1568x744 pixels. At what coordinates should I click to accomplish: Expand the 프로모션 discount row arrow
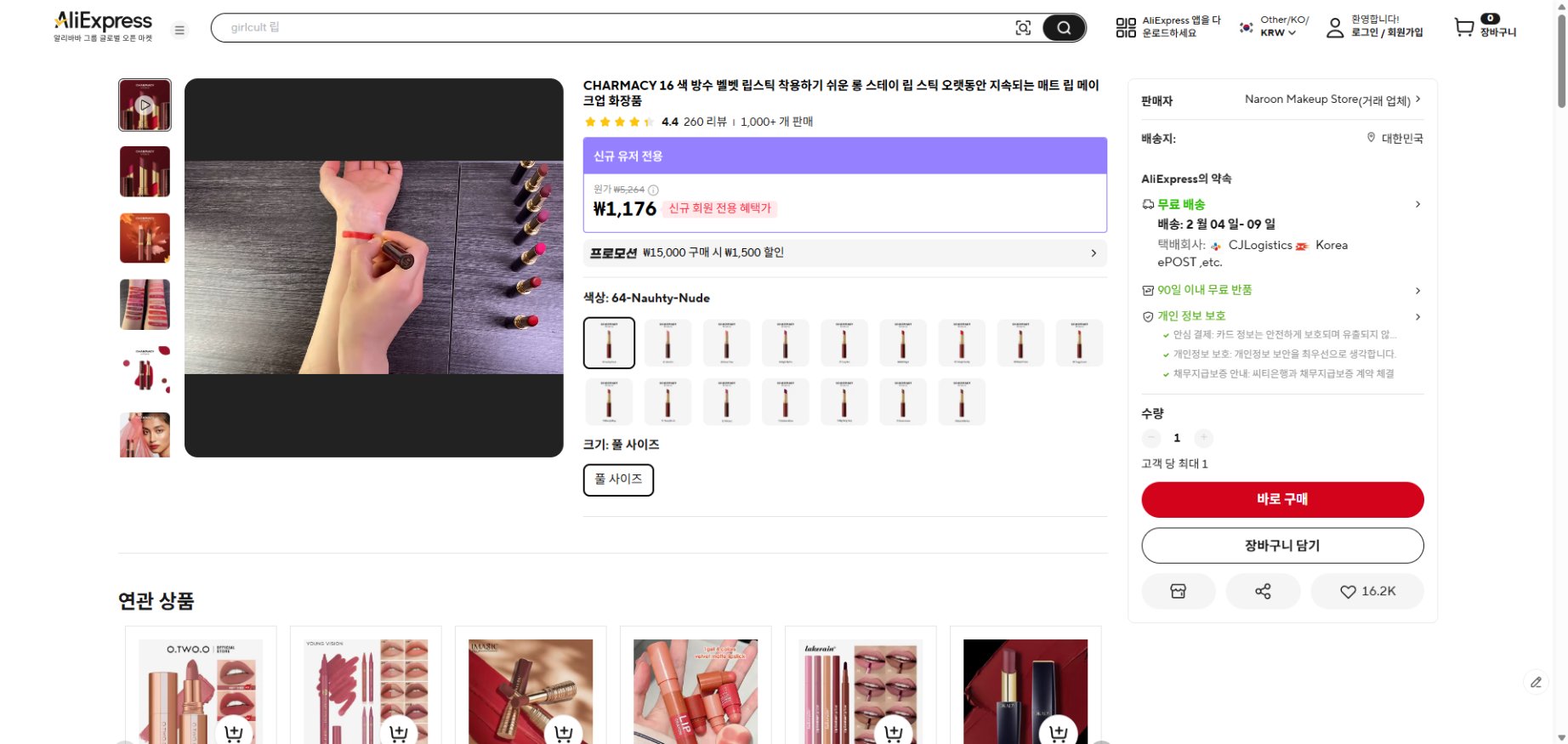[x=1094, y=253]
